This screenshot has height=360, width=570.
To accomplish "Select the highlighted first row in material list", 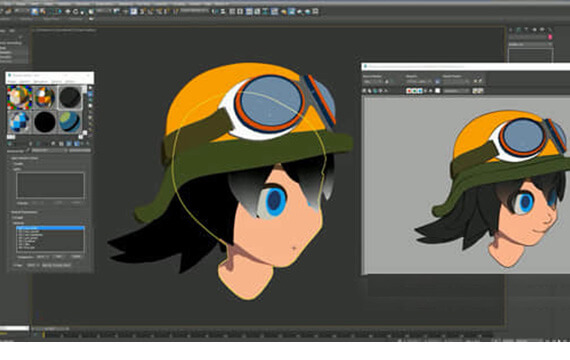I will pyautogui.click(x=50, y=228).
